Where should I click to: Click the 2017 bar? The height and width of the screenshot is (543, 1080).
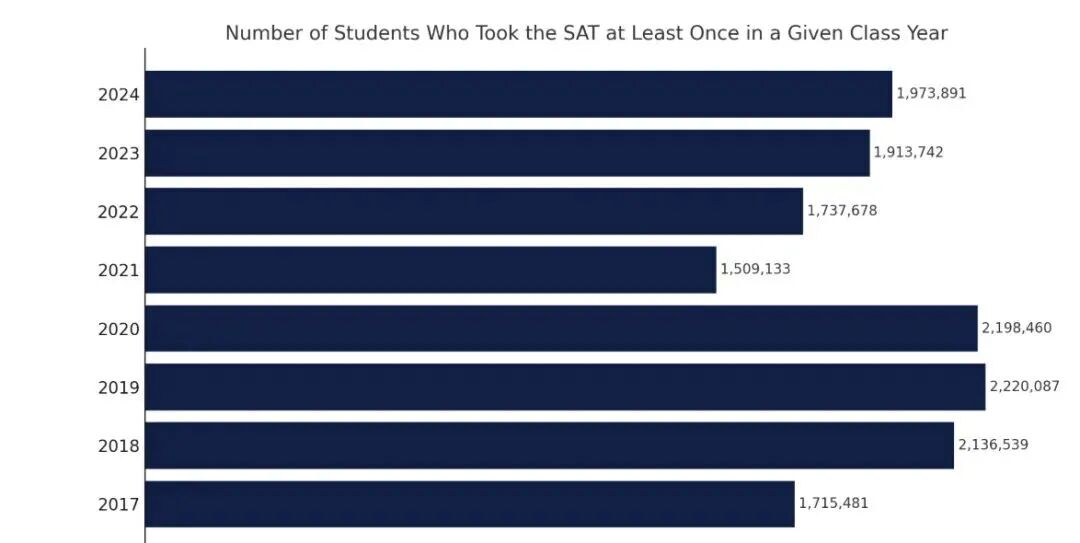coord(470,504)
